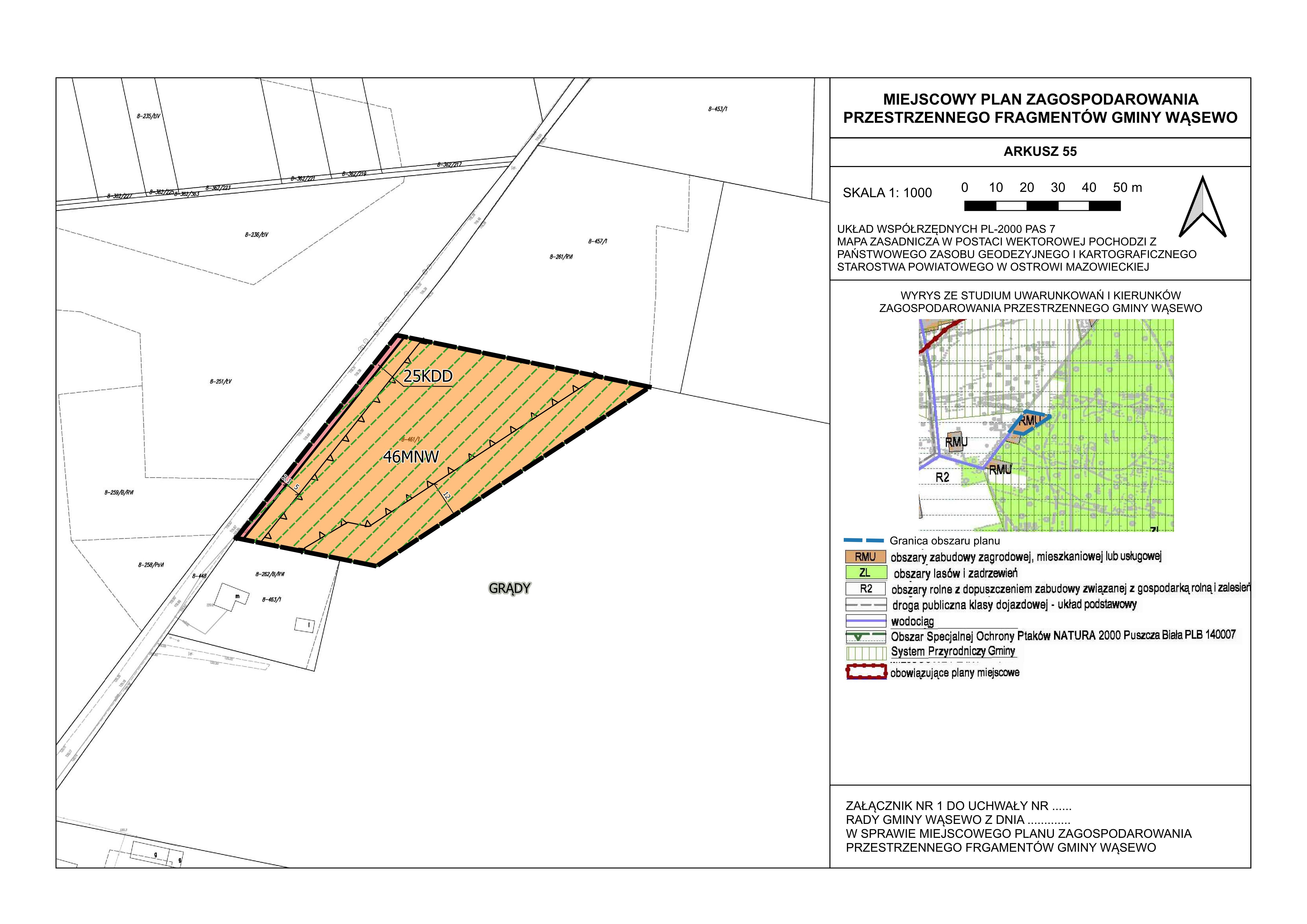Viewport: 1307px width, 924px height.
Task: Click the NATURA 2000 legend symbol
Action: (866, 637)
